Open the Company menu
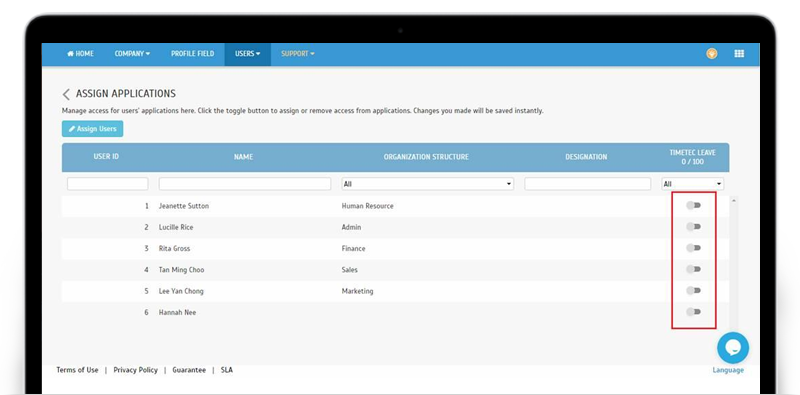 point(132,54)
